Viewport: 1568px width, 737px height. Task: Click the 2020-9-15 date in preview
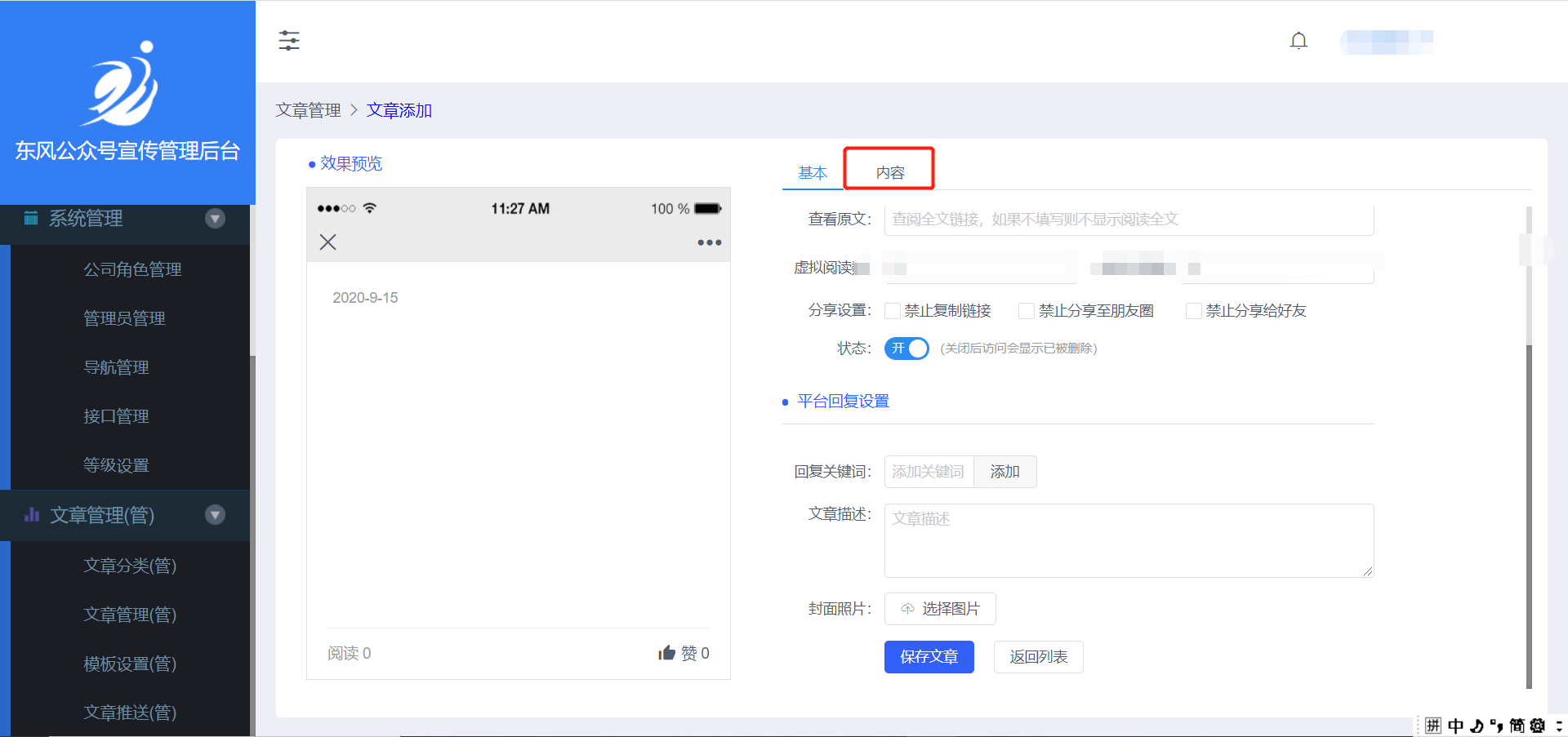365,298
